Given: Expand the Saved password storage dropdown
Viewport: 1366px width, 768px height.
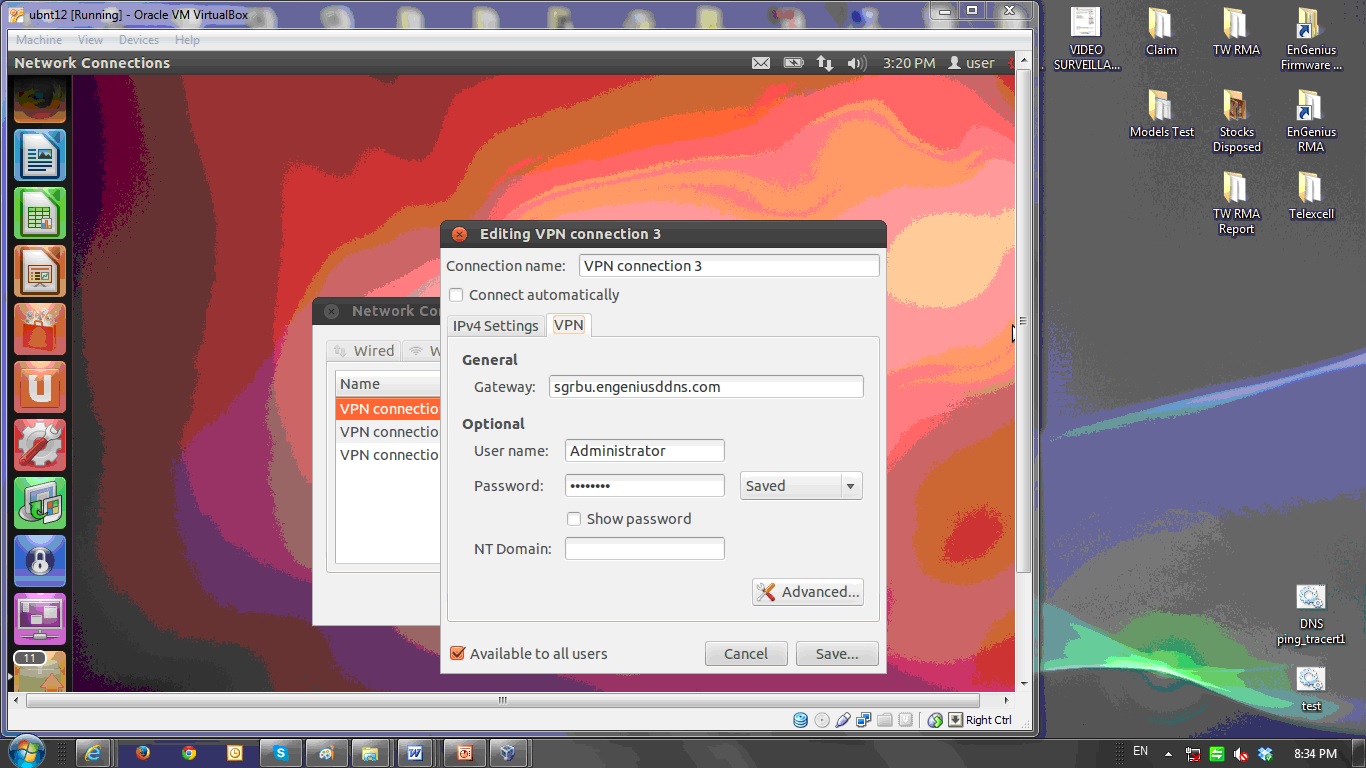Looking at the screenshot, I should (801, 486).
